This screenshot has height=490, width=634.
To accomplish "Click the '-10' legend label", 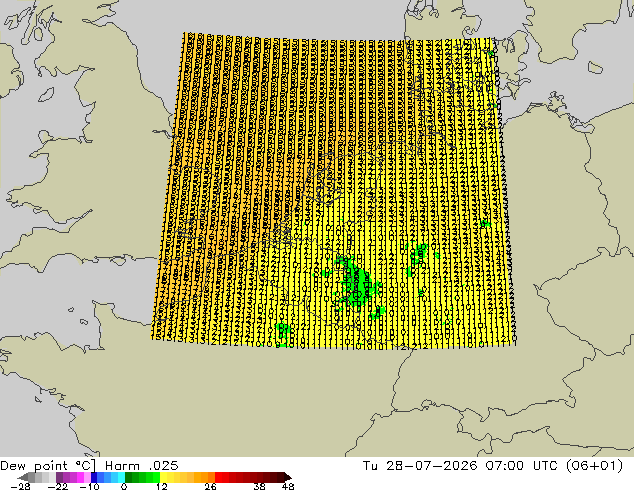I will 90,486.
